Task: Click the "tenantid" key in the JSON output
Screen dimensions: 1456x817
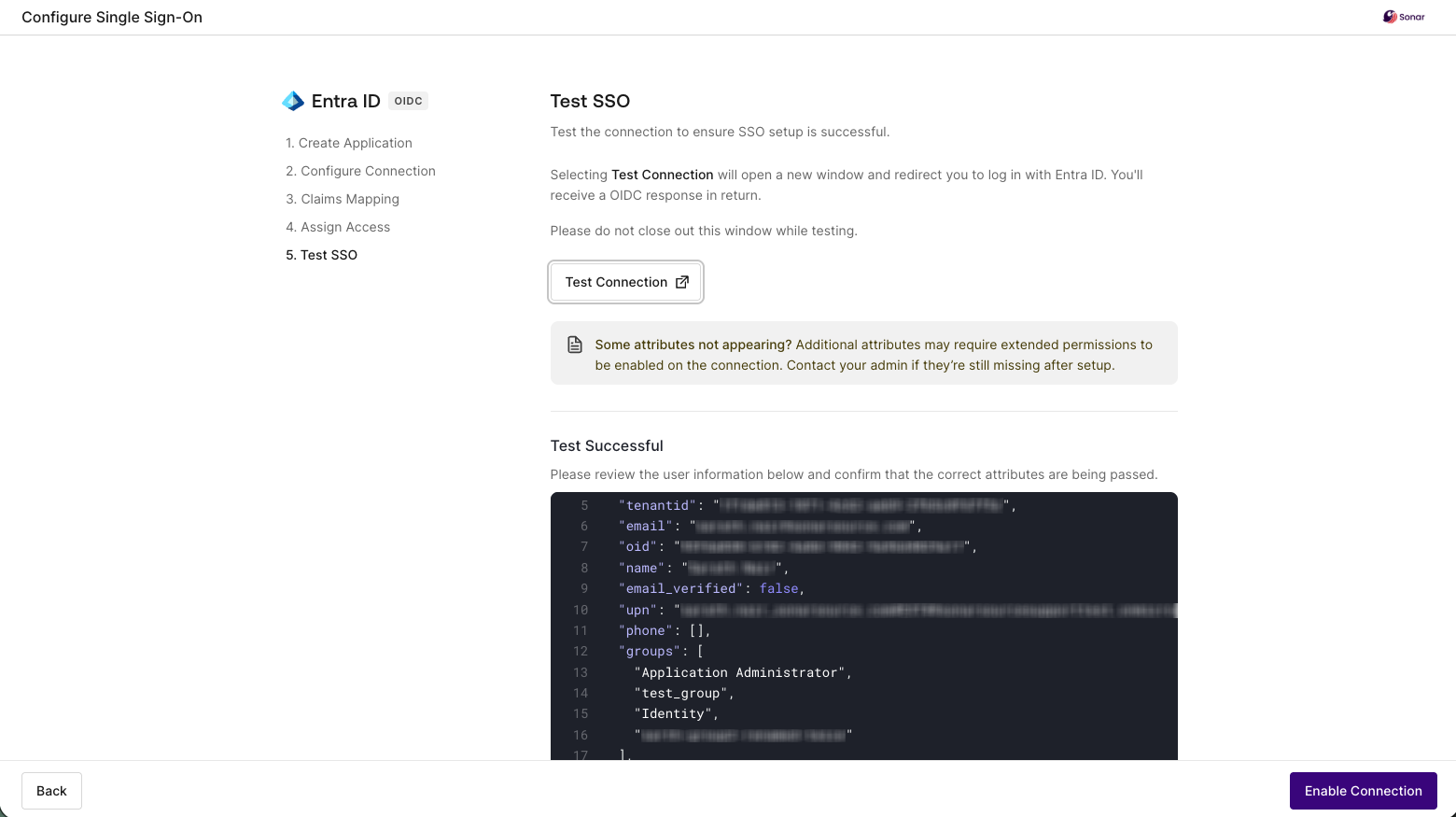Action: [657, 505]
